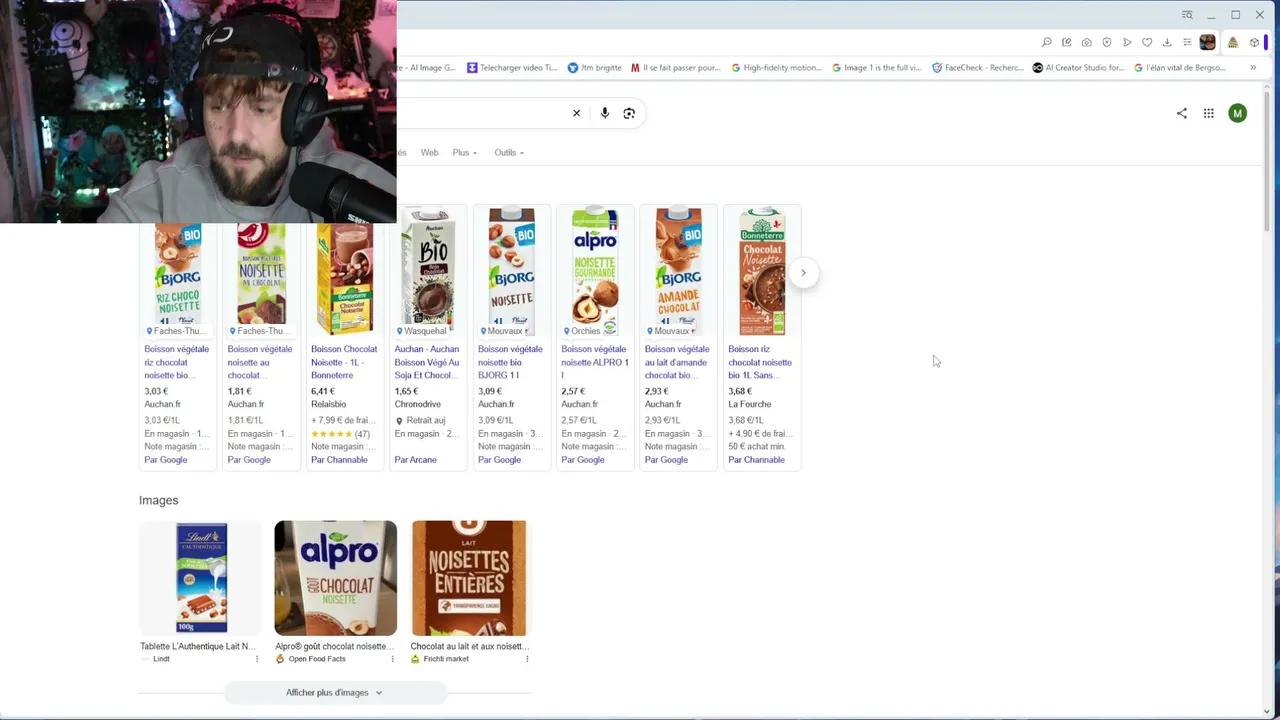The height and width of the screenshot is (720, 1280).
Task: Open the more options dots for the Lindt image
Action: pos(257,659)
